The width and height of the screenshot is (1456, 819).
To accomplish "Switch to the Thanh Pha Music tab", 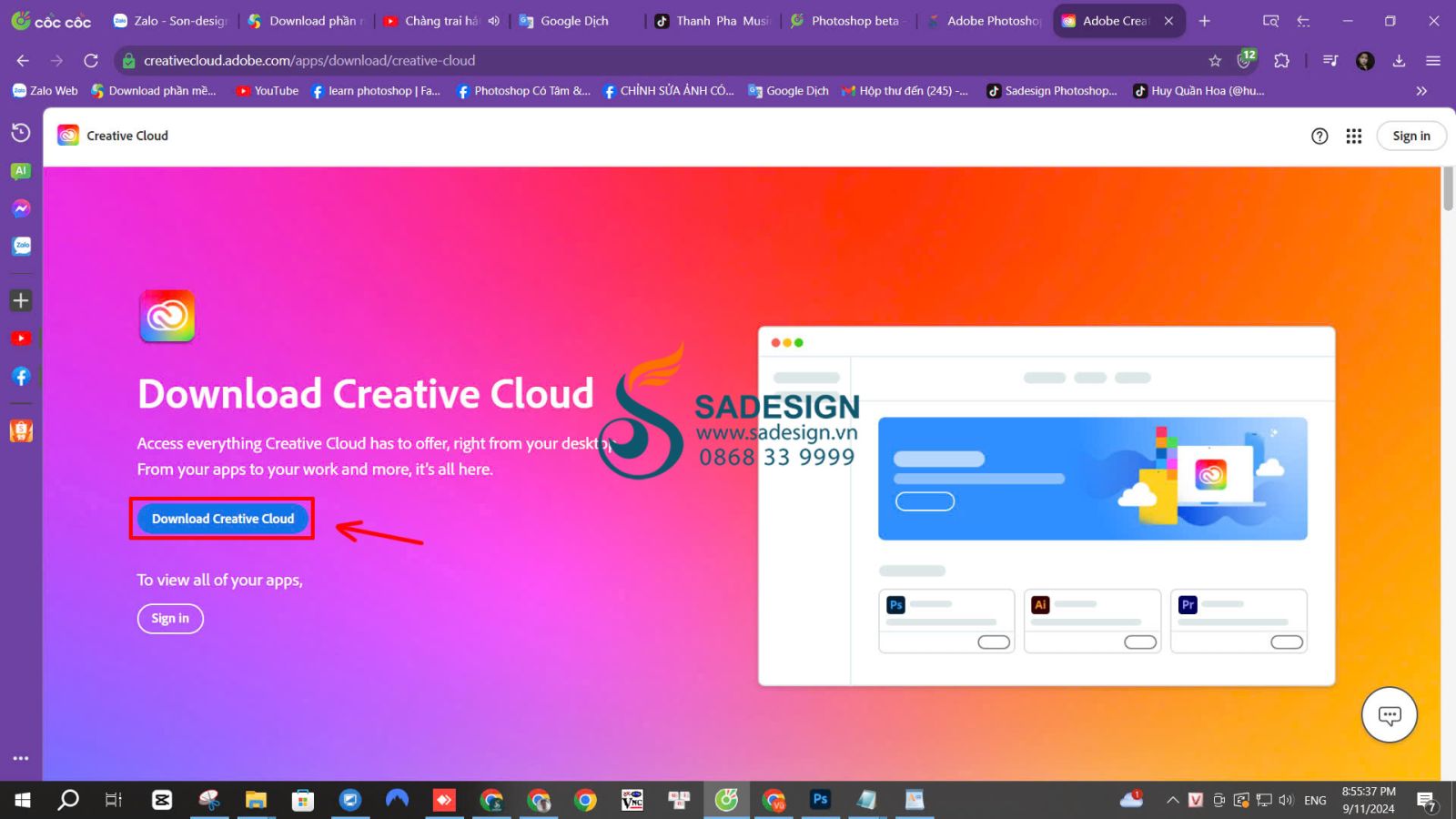I will tap(713, 21).
